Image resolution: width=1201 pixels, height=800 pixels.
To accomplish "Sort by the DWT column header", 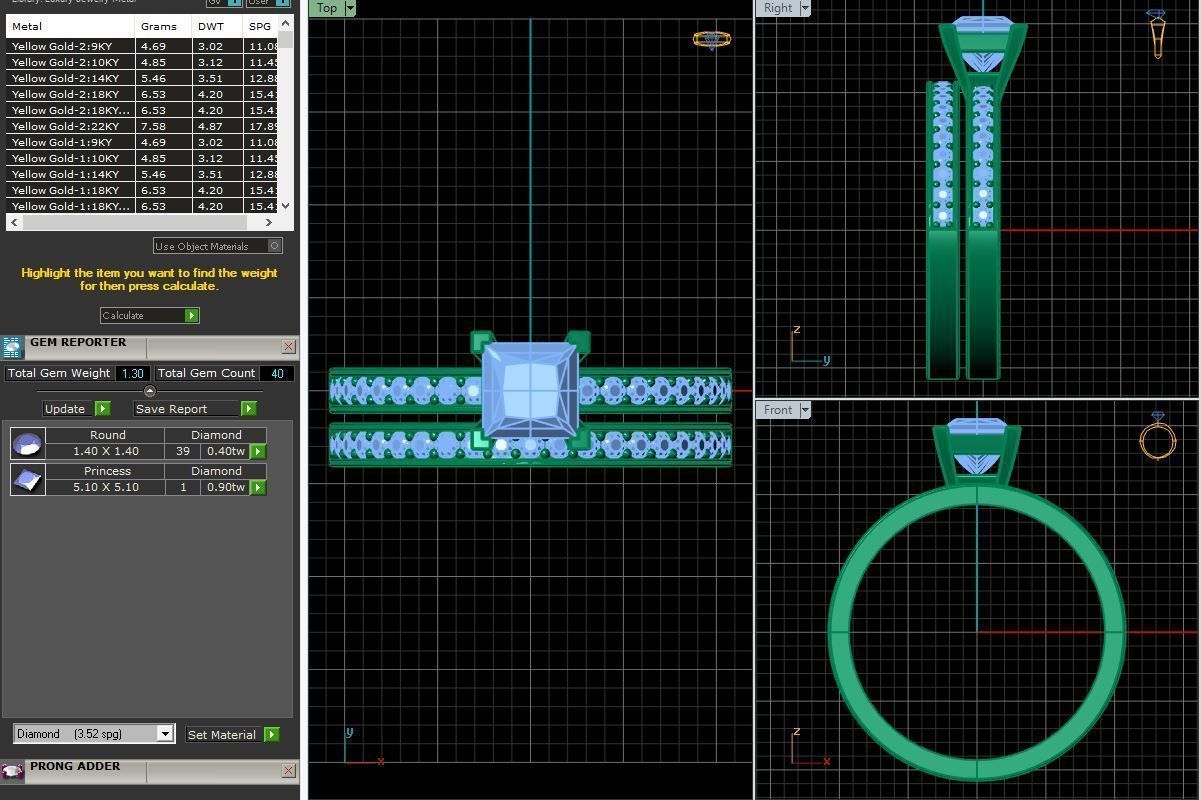I will point(217,26).
